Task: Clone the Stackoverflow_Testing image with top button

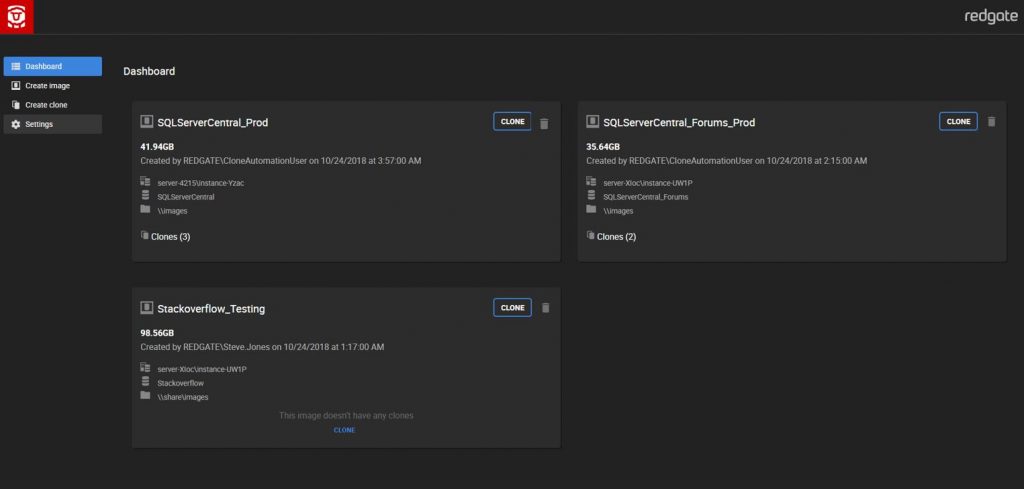Action: (x=512, y=308)
